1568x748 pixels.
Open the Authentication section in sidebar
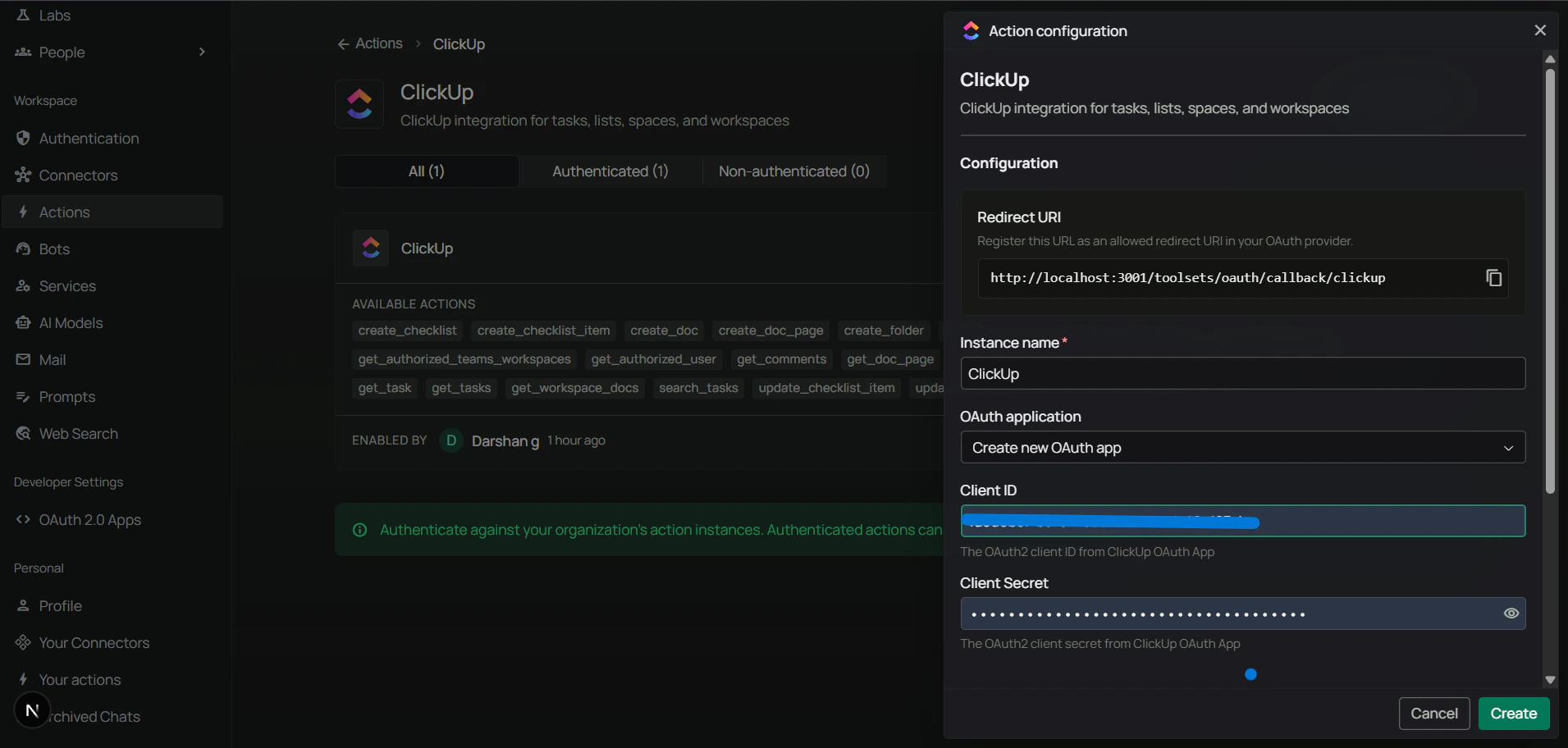(x=89, y=138)
